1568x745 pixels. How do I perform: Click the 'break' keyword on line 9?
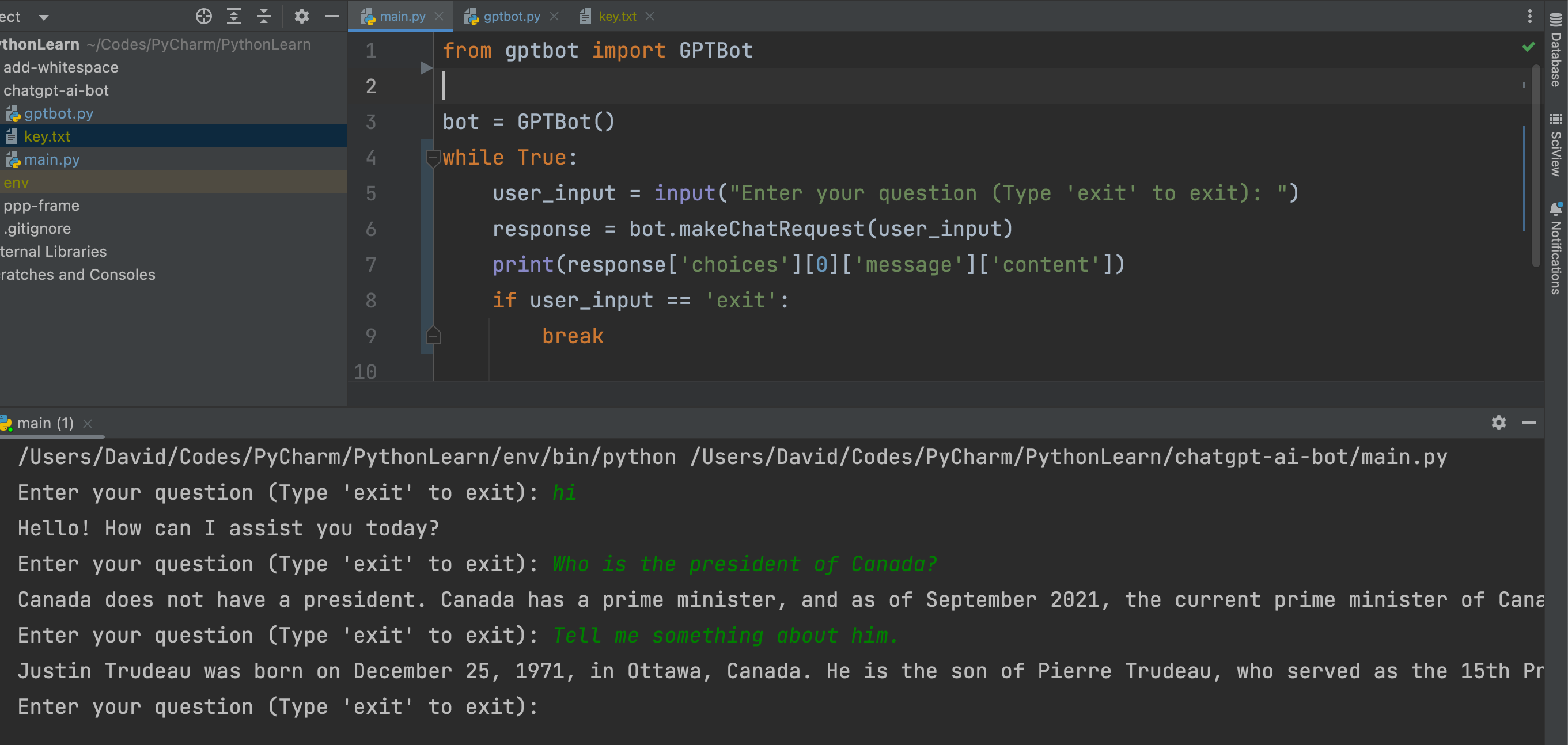(573, 336)
